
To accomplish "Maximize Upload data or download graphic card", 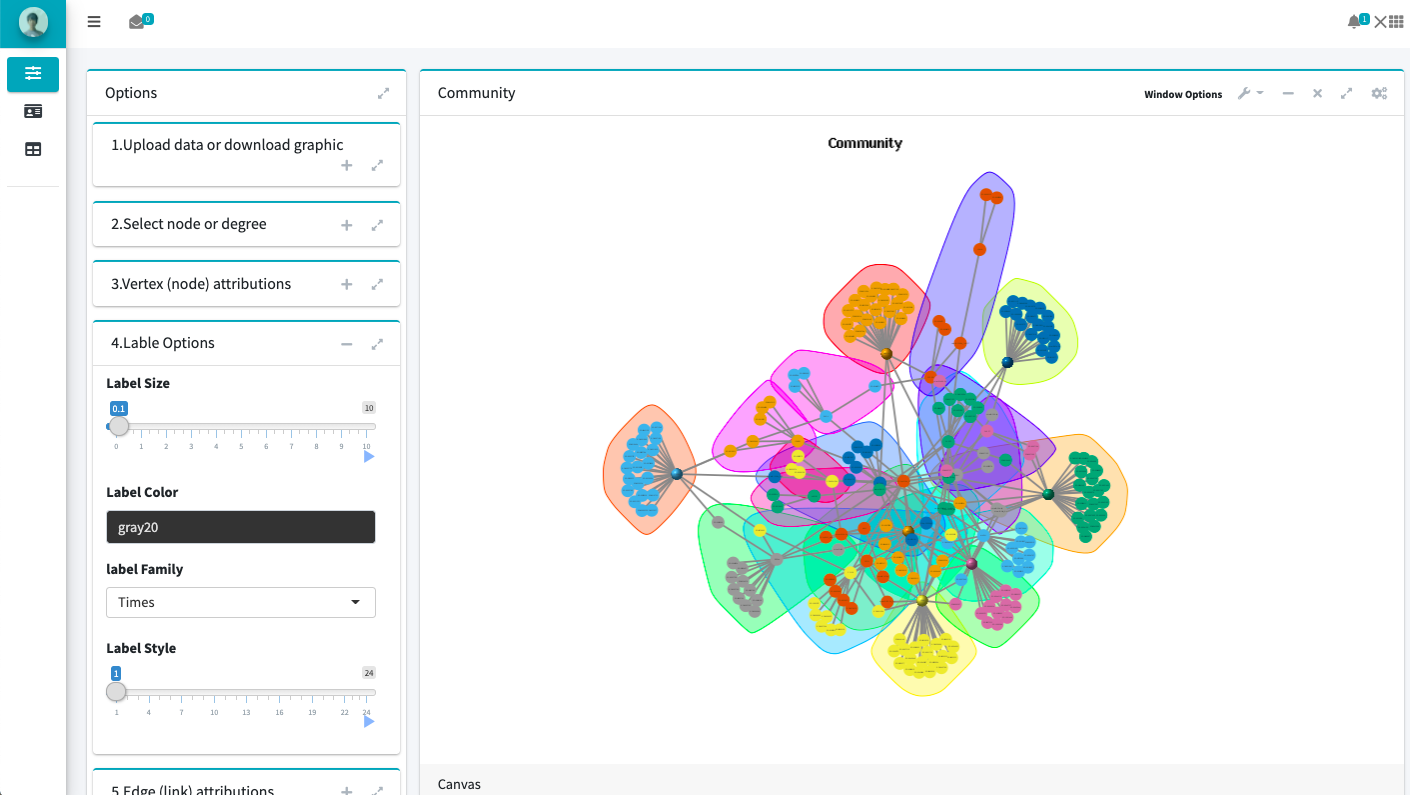I will 377,165.
